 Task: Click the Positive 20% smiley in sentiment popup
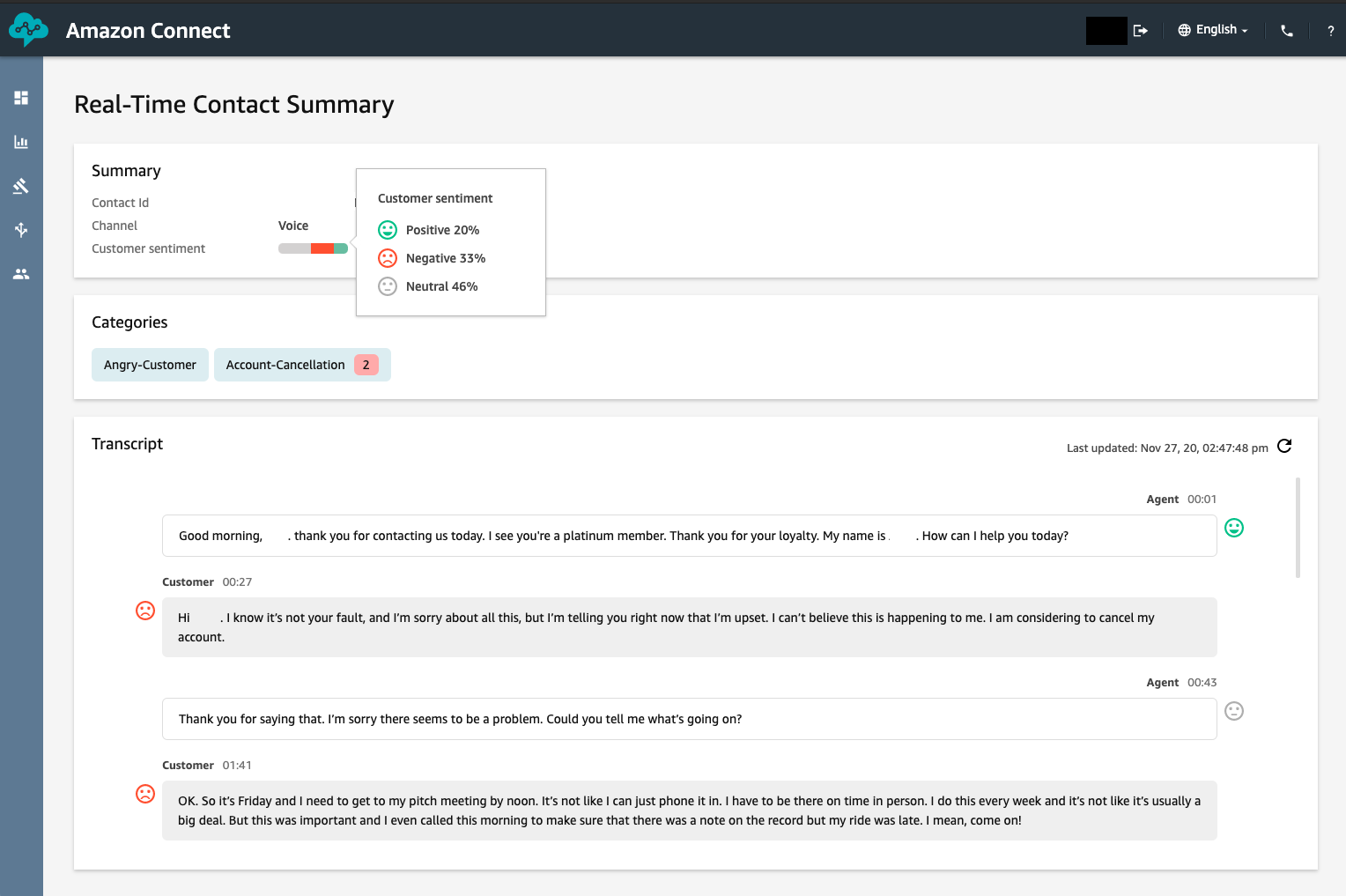point(388,229)
